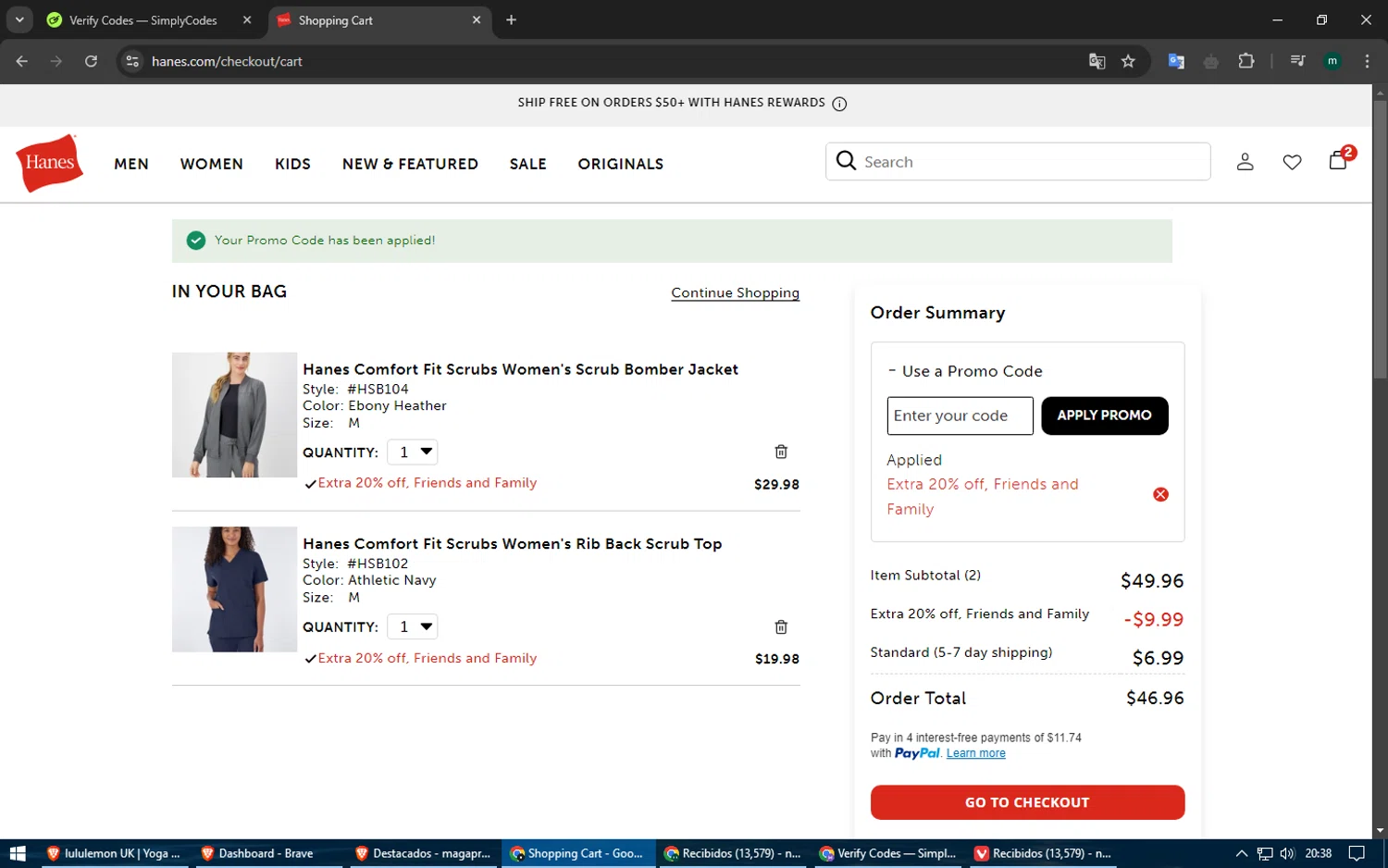Open the ORIGINALS menu

click(621, 164)
